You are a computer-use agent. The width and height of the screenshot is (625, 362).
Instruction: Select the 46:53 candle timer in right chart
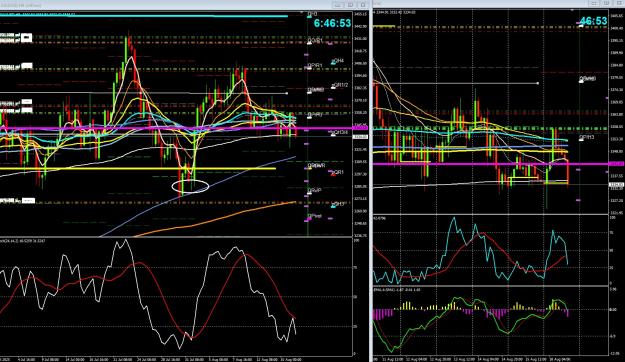coord(593,21)
